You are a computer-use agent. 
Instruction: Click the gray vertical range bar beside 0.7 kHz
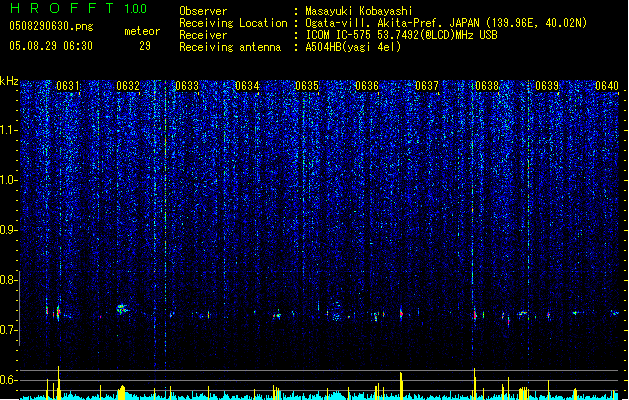click(x=20, y=308)
